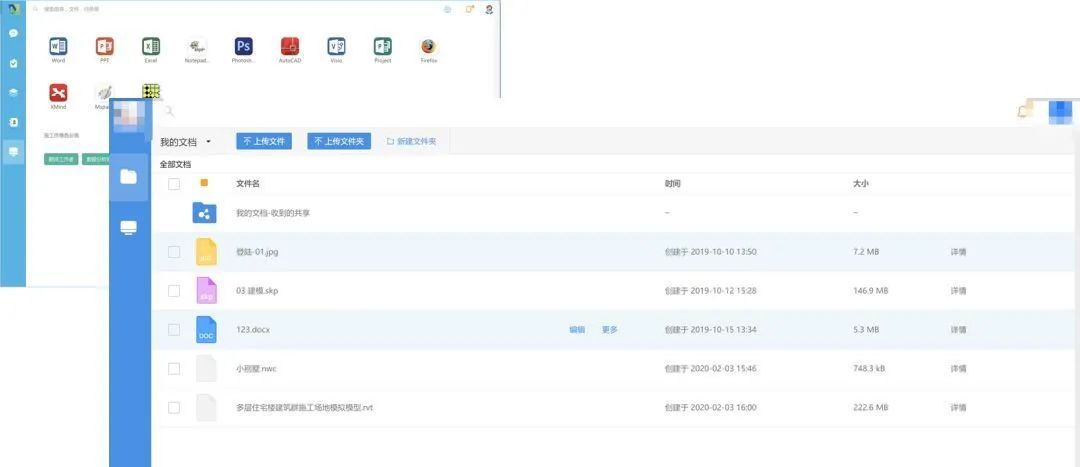Launch AutoCAD from the app grid

pos(290,46)
